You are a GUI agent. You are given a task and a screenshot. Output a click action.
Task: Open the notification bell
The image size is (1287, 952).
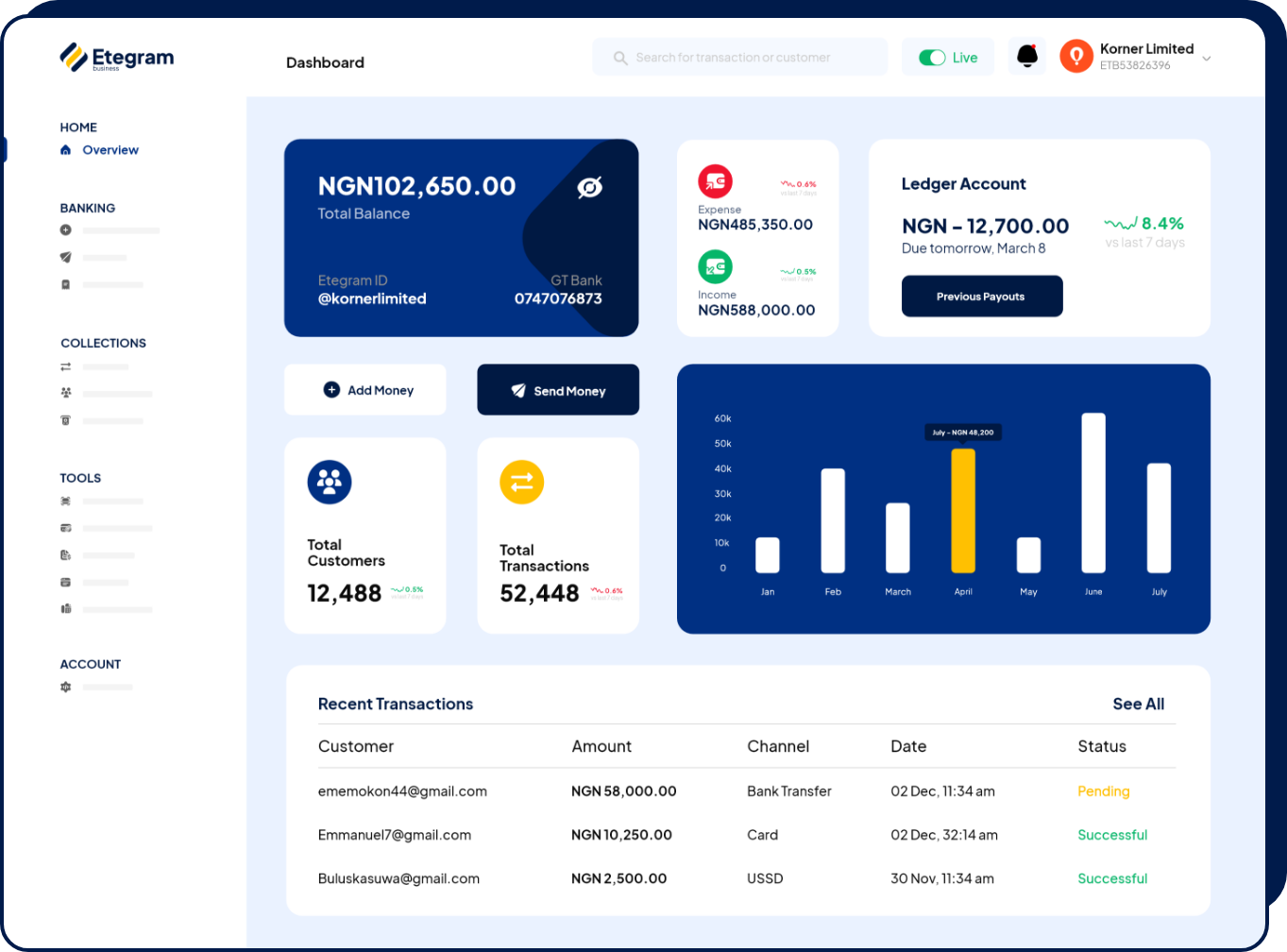1026,56
